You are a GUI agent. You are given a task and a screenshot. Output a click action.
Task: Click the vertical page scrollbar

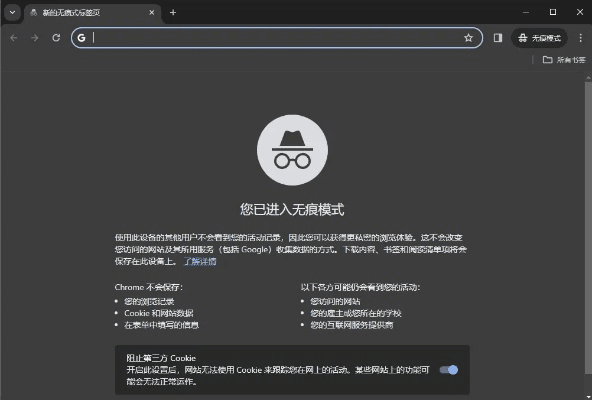click(588, 227)
